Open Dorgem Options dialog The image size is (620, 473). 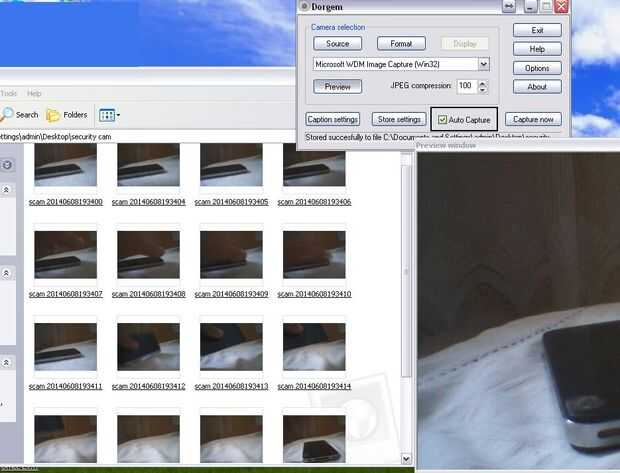click(x=537, y=68)
